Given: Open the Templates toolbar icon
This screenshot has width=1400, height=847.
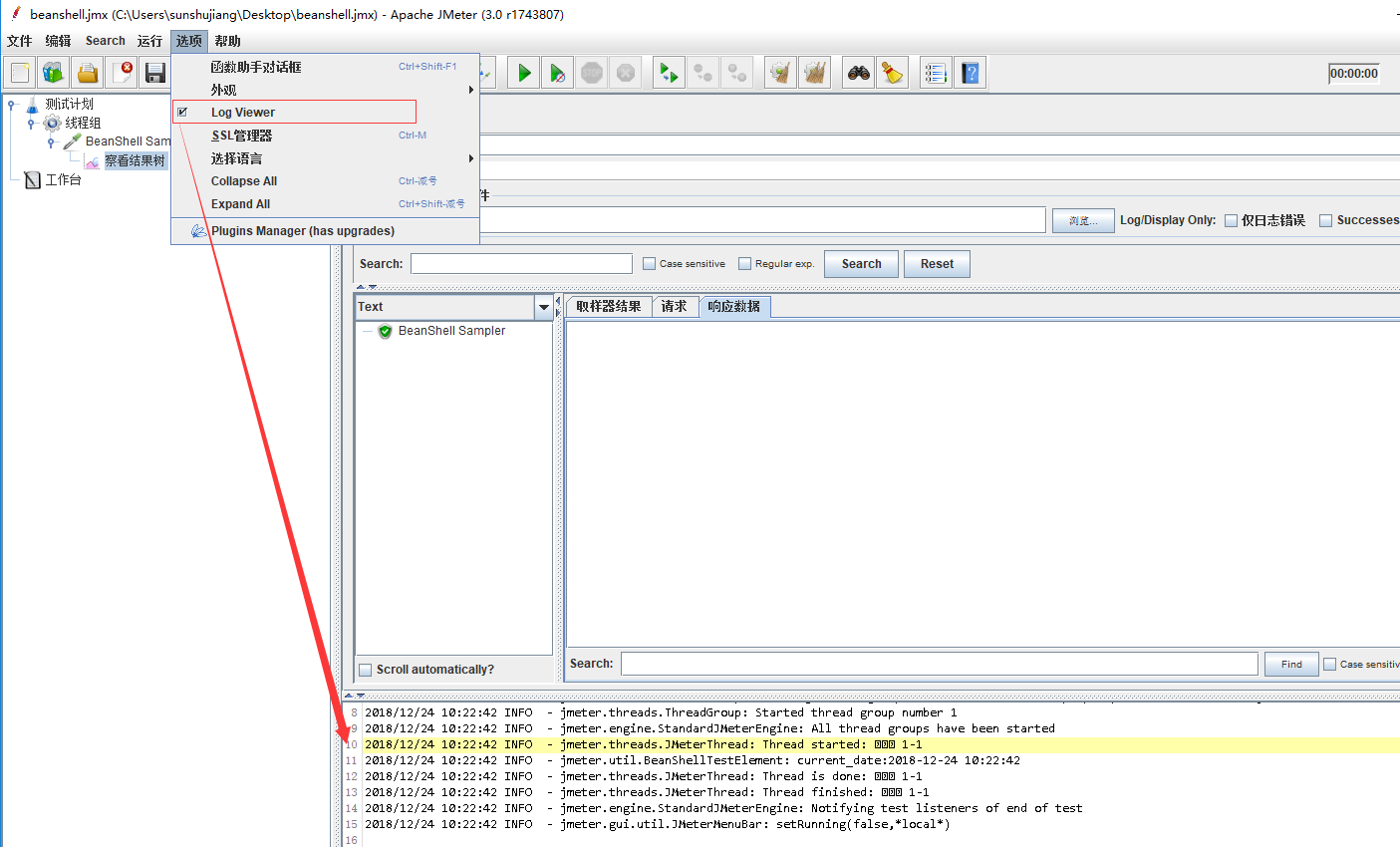Looking at the screenshot, I should click(54, 73).
